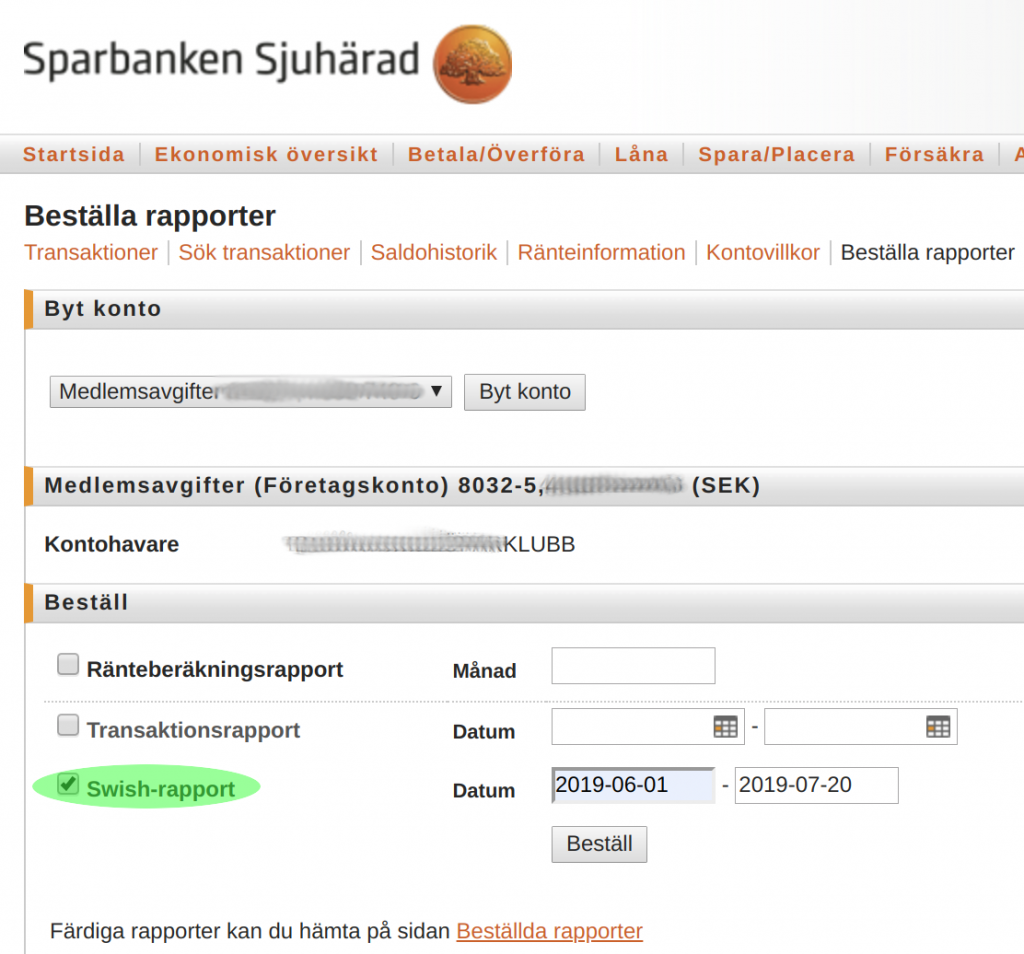Click the Swish end date field 2019-07-20
1024x954 pixels.
tap(816, 786)
